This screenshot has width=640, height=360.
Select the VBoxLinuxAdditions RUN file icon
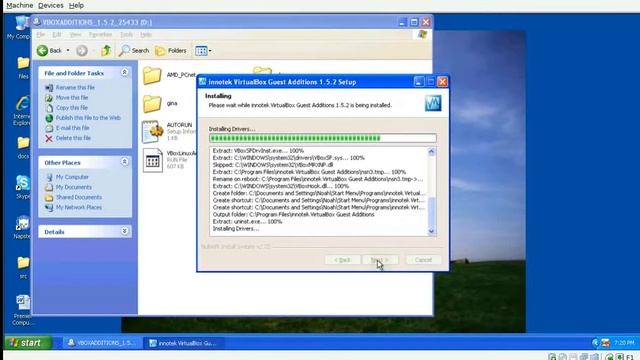153,160
